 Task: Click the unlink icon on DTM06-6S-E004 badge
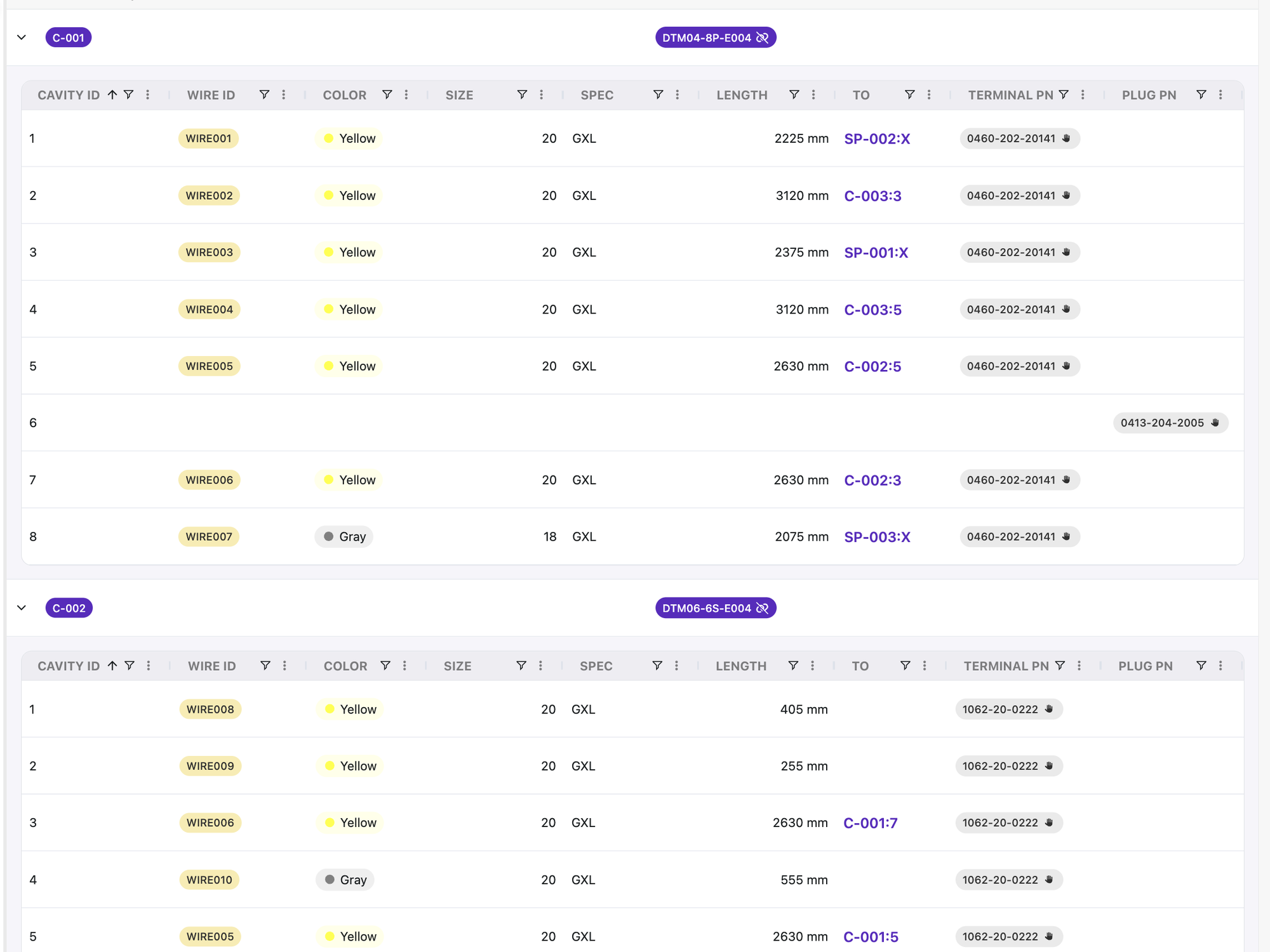(762, 608)
